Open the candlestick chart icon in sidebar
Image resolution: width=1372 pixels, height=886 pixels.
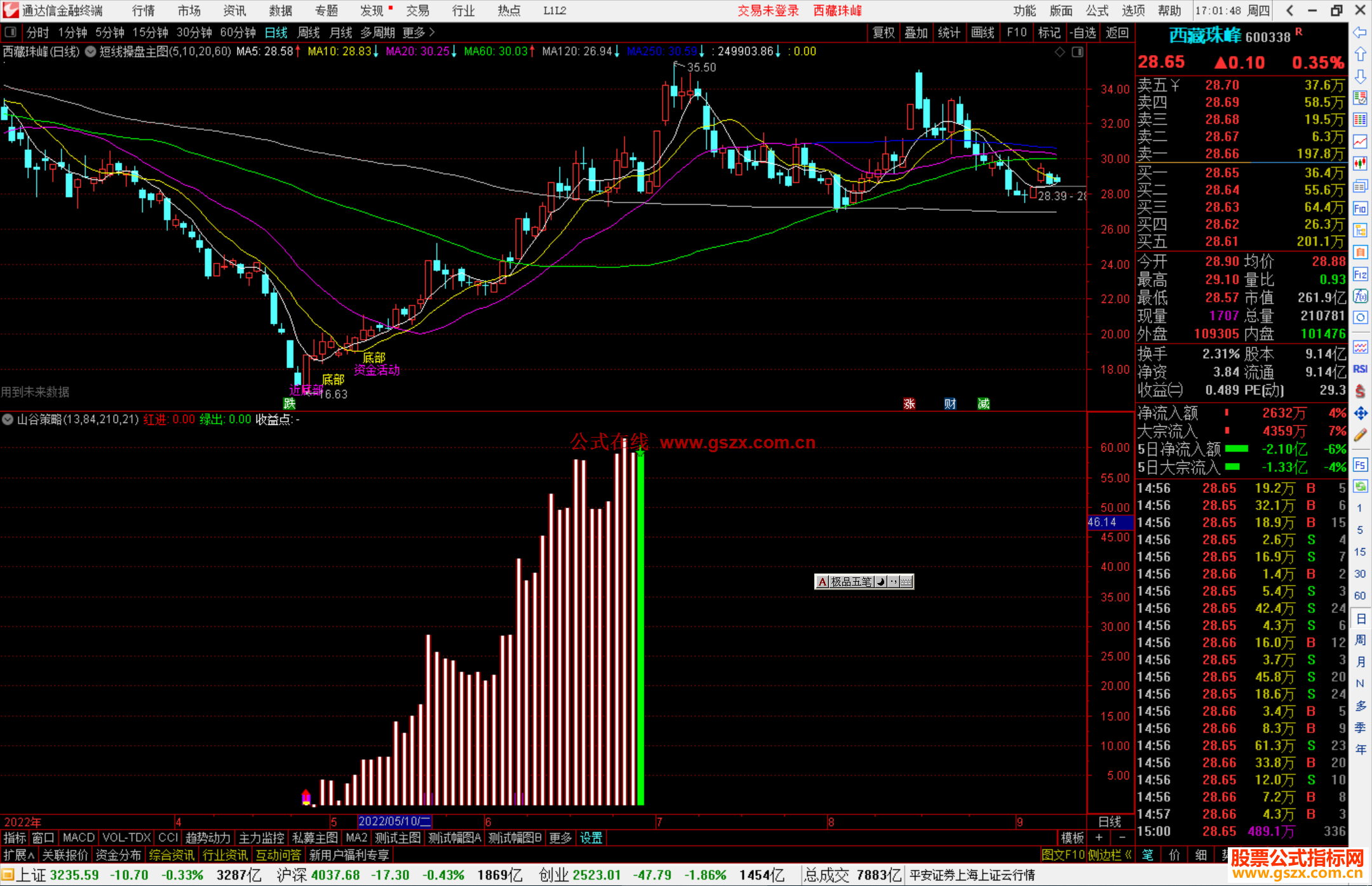pyautogui.click(x=1360, y=164)
